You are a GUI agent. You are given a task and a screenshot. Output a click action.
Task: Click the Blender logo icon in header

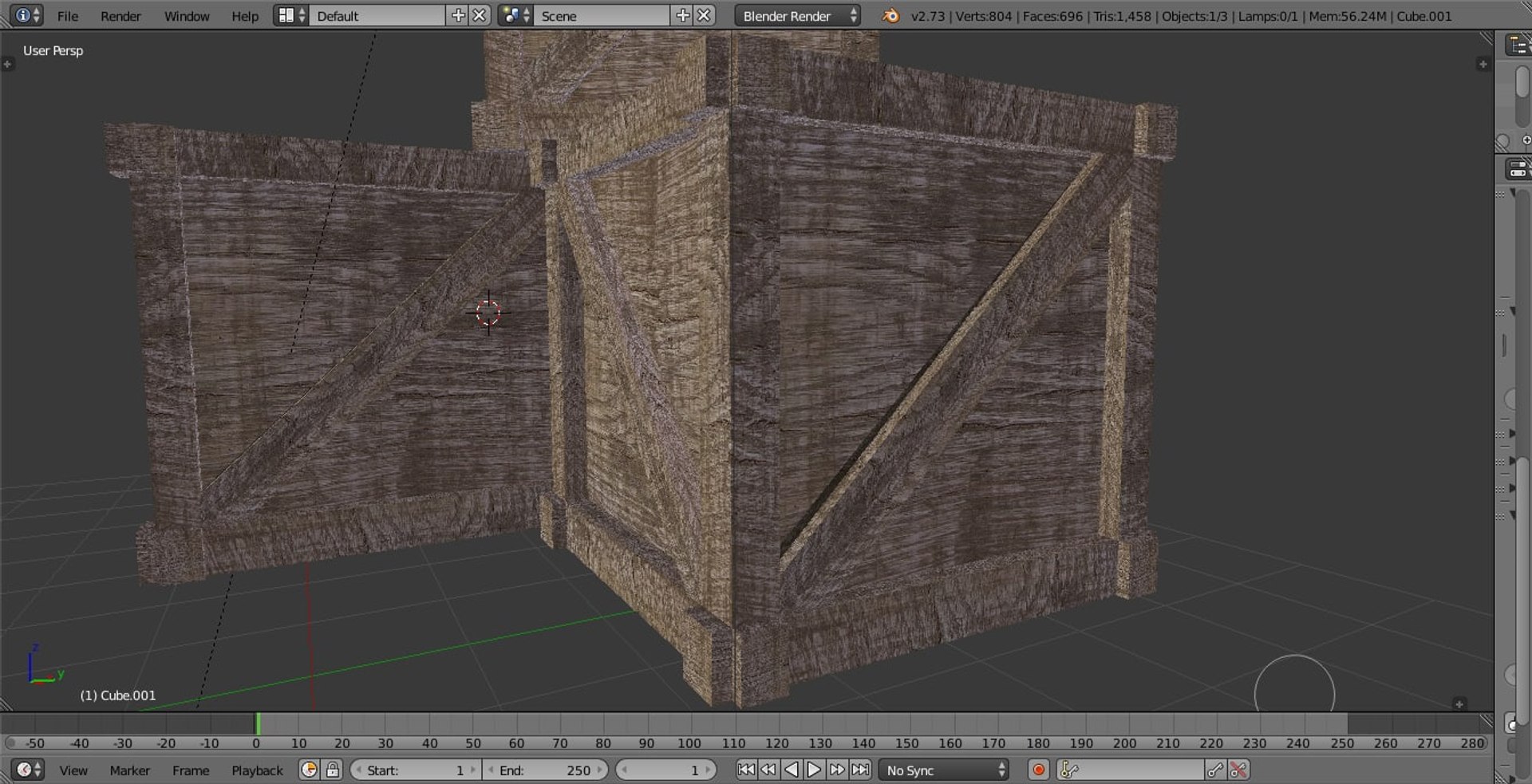(890, 16)
